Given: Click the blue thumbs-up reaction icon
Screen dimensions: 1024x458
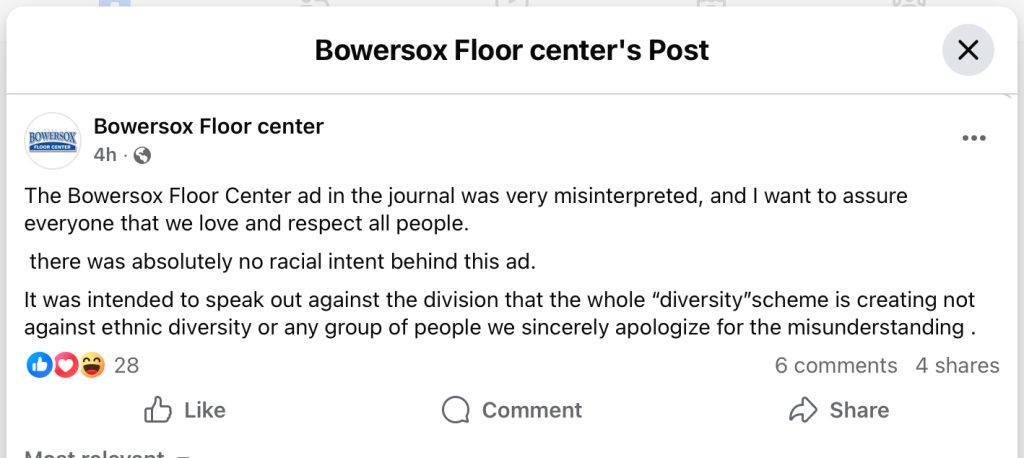Looking at the screenshot, I should pyautogui.click(x=40, y=366).
